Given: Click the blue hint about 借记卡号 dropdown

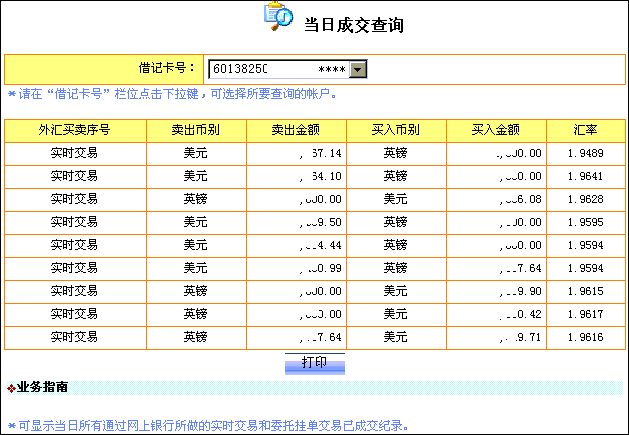Looking at the screenshot, I should point(173,94).
